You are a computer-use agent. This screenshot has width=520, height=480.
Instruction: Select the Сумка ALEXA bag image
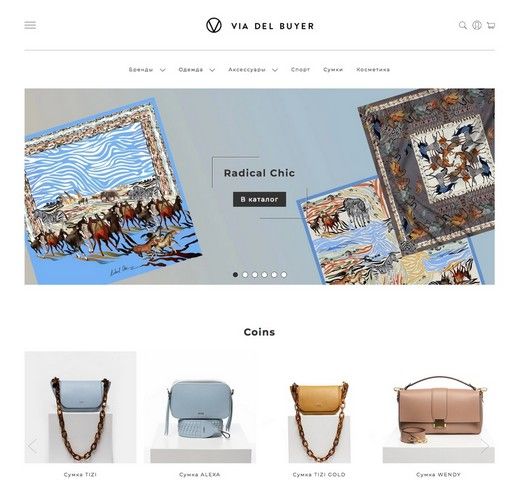click(x=200, y=407)
